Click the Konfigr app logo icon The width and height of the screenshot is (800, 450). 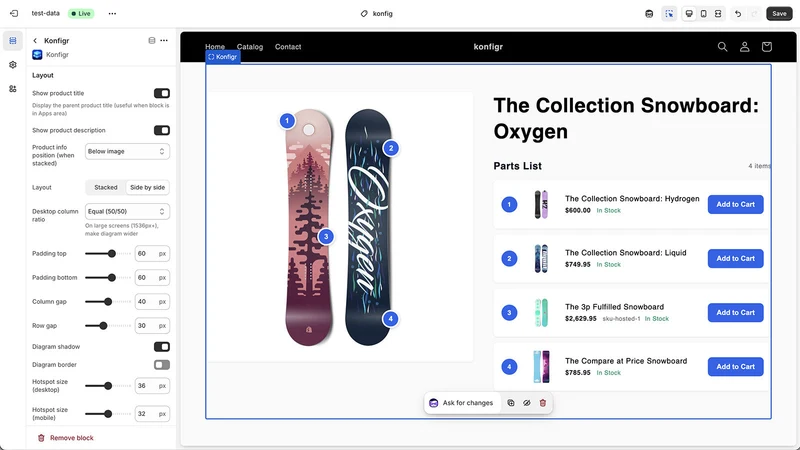pos(37,55)
